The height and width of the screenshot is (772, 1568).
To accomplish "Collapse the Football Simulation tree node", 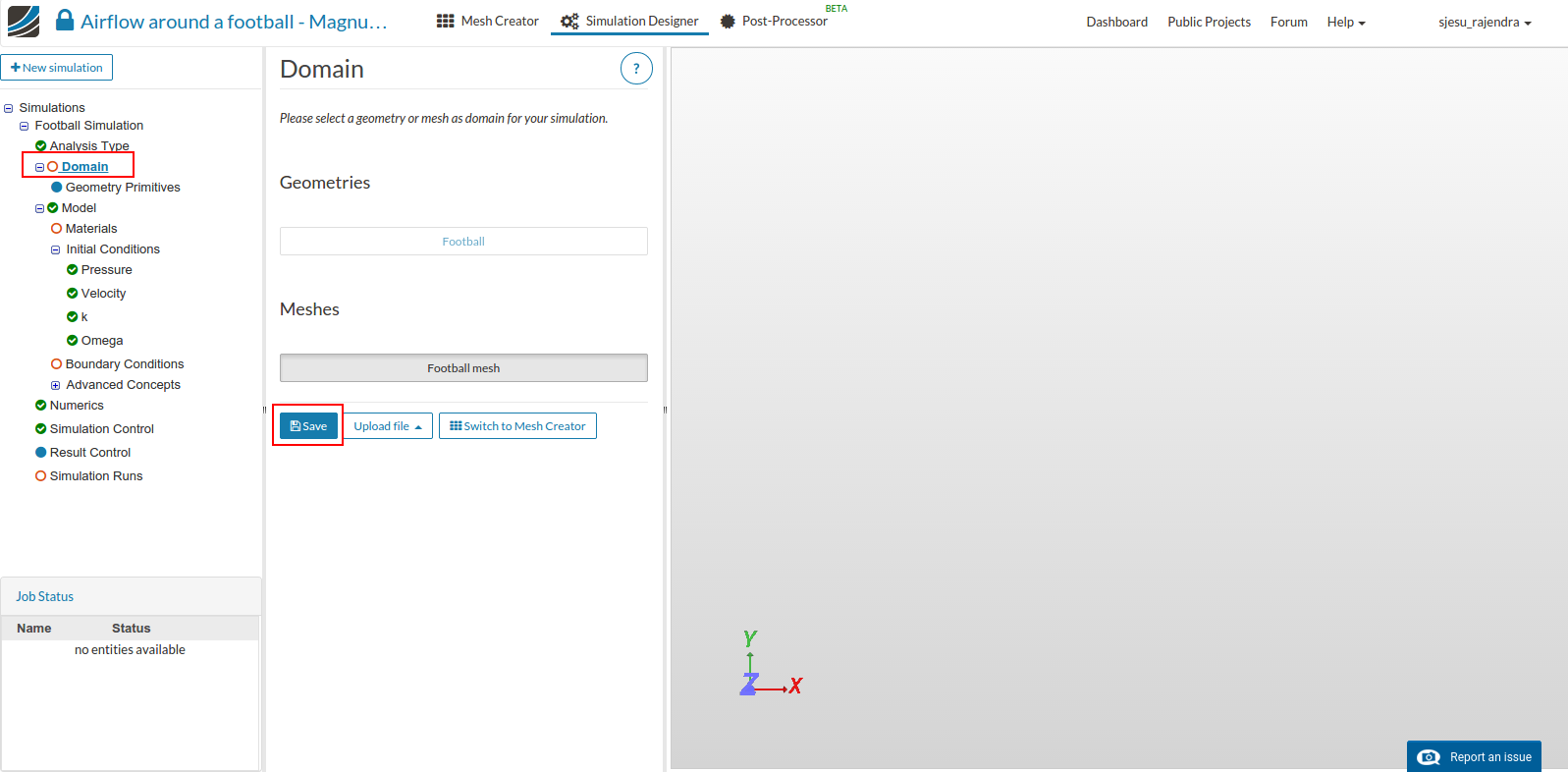I will [25, 127].
